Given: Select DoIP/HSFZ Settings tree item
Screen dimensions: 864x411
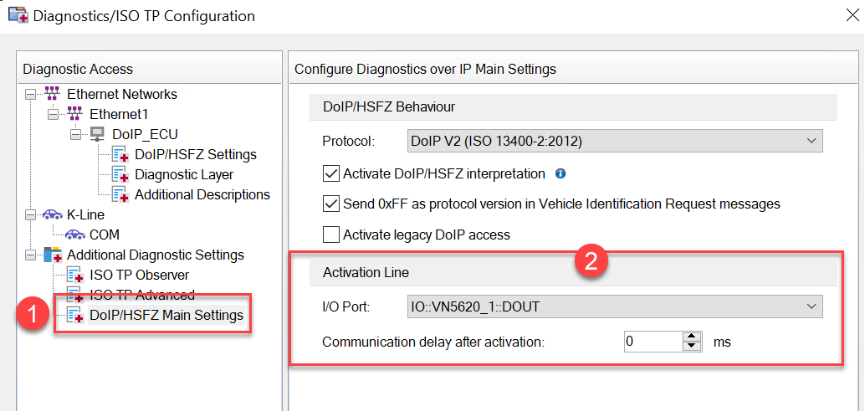Looking at the screenshot, I should pyautogui.click(x=195, y=154).
